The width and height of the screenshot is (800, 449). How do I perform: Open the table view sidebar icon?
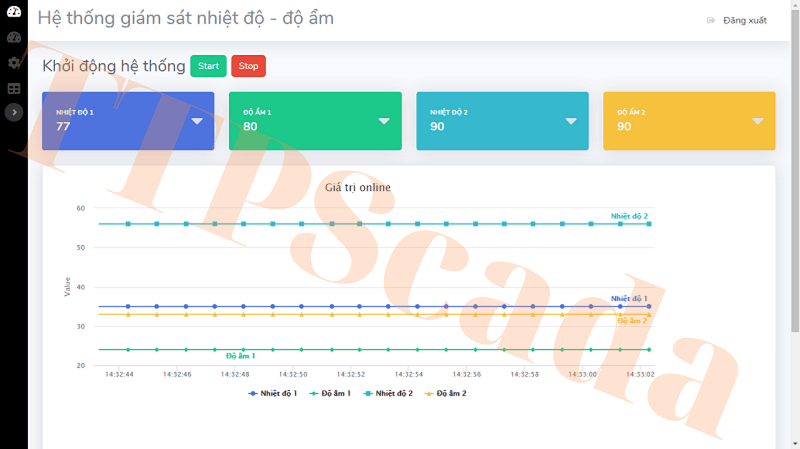click(13, 88)
